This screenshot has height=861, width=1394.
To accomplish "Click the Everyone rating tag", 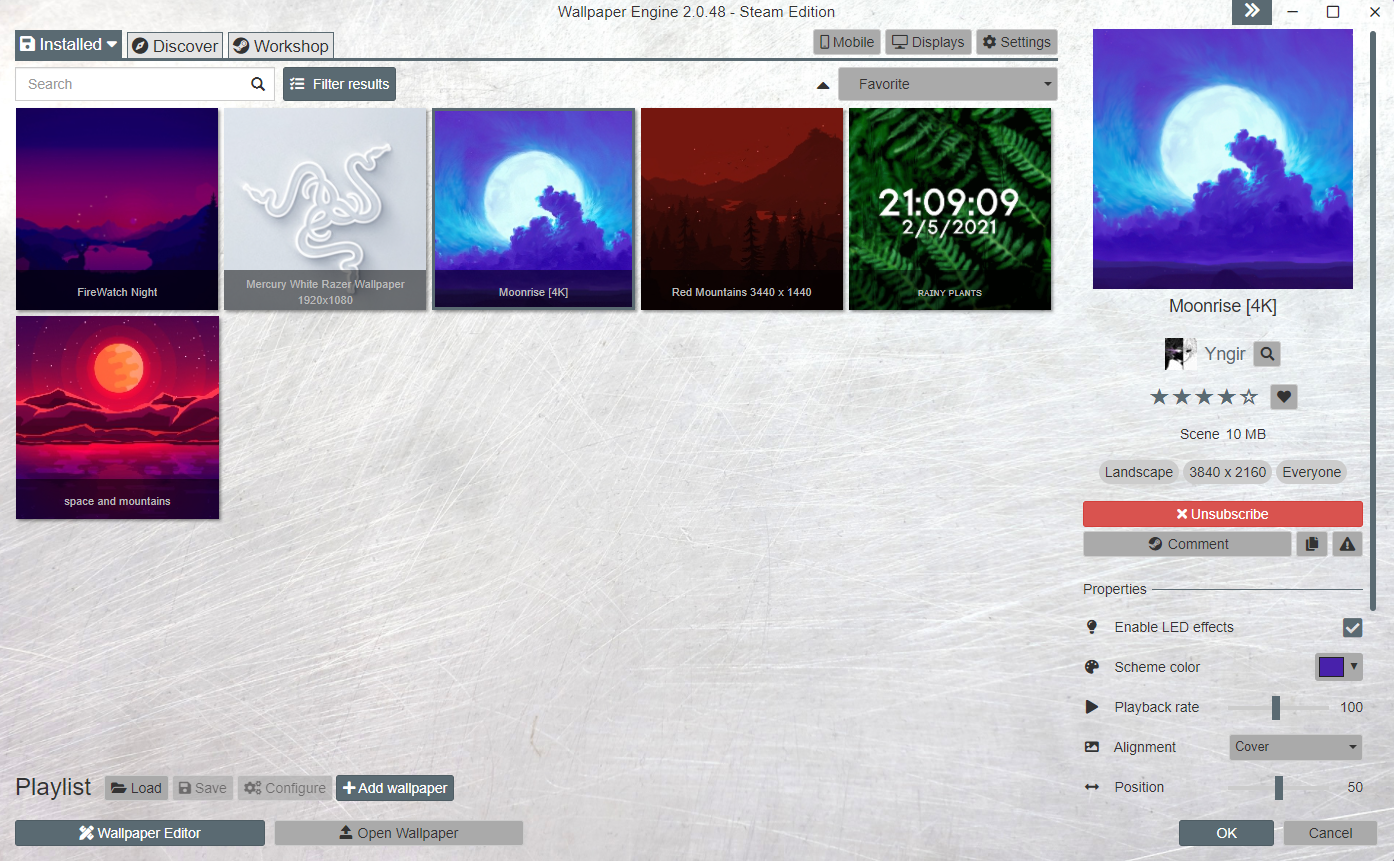I will [x=1312, y=472].
